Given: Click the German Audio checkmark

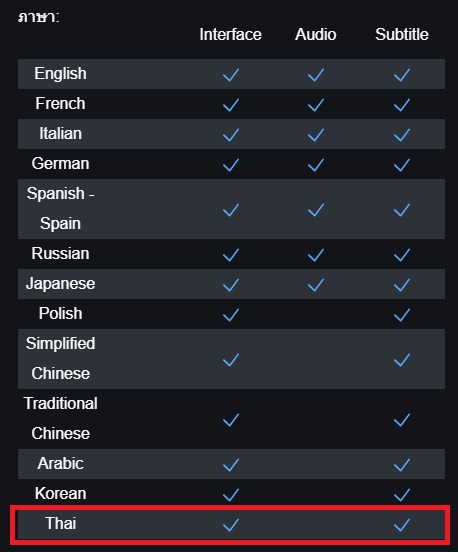Looking at the screenshot, I should 316,165.
